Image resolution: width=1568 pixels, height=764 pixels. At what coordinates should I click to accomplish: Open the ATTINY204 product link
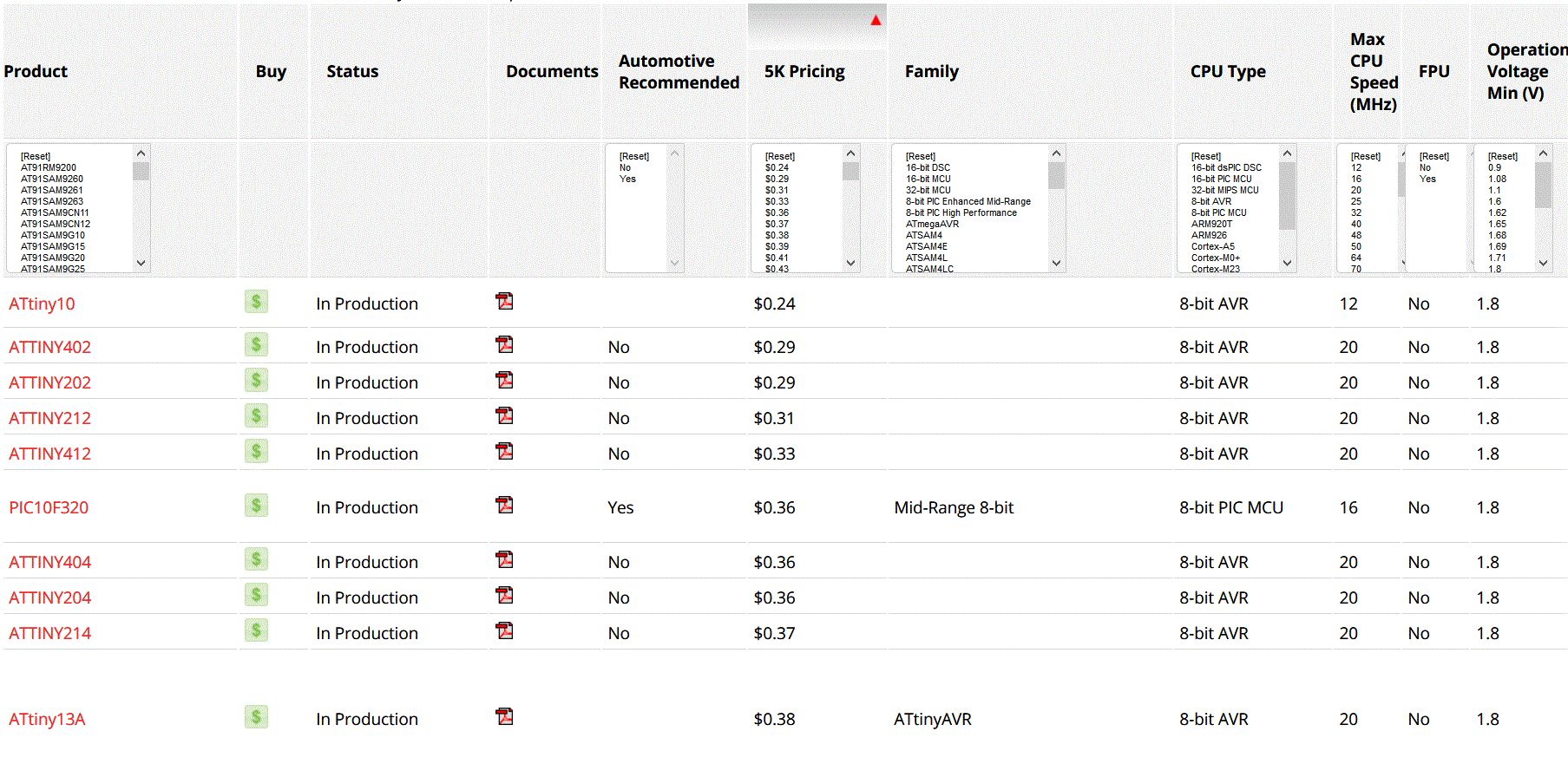coord(49,597)
